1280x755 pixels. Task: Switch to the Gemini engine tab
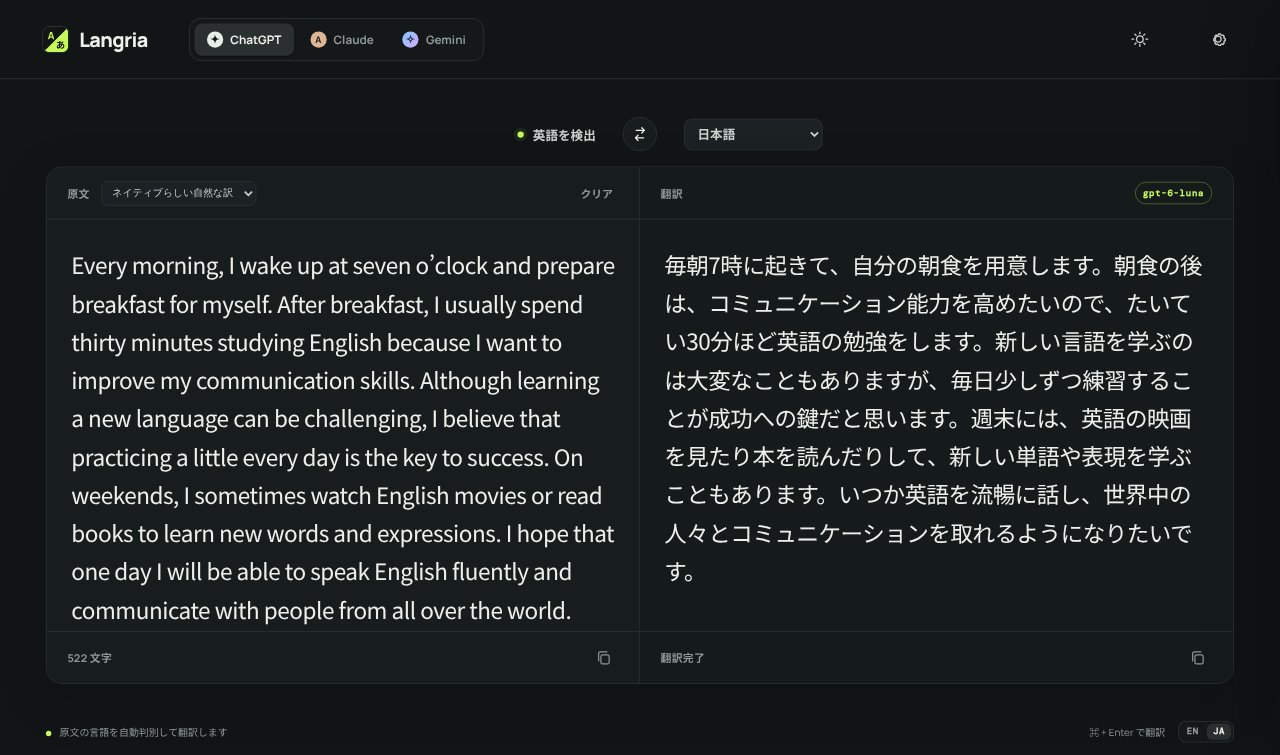(x=434, y=40)
